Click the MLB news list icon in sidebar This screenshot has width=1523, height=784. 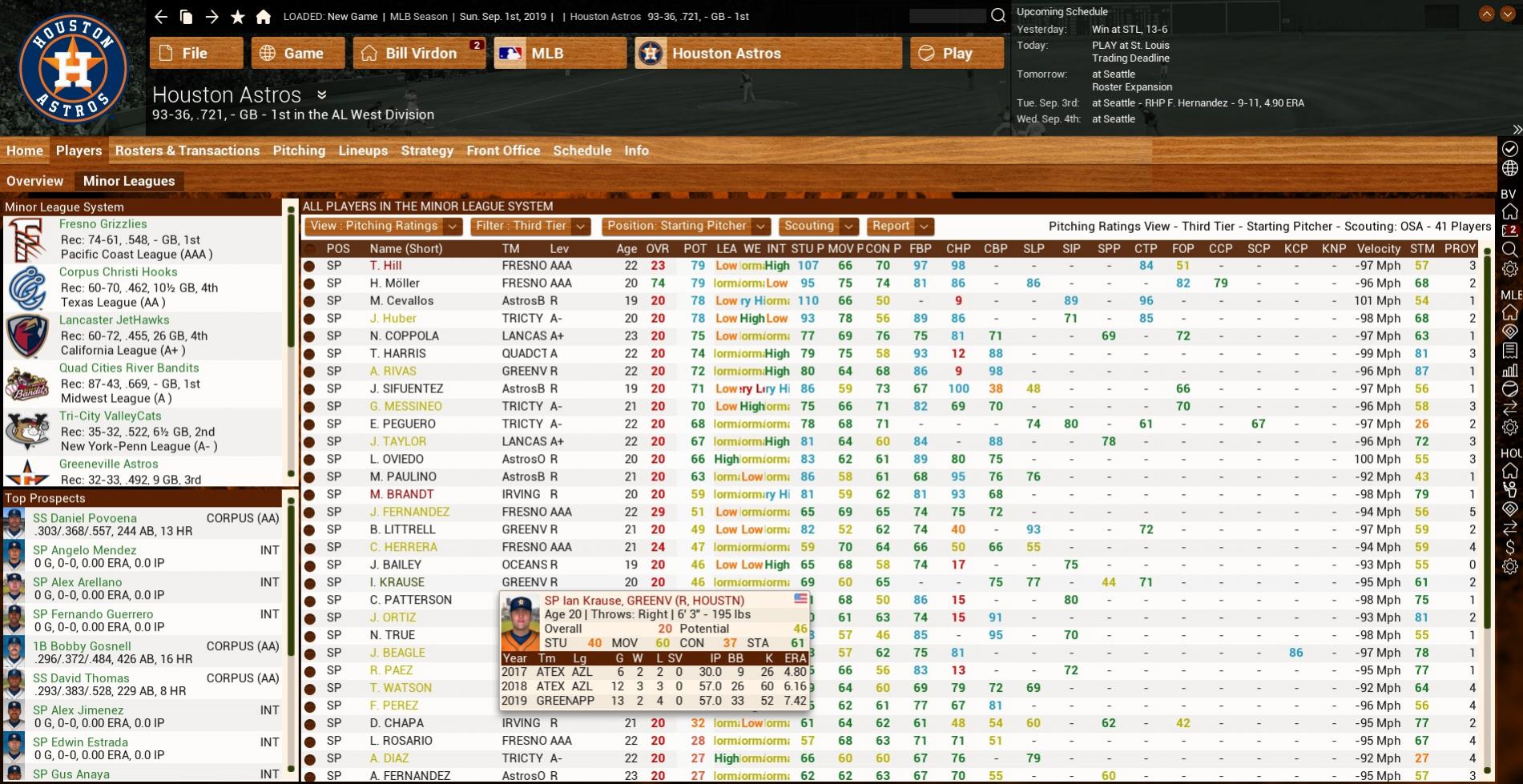click(1509, 351)
